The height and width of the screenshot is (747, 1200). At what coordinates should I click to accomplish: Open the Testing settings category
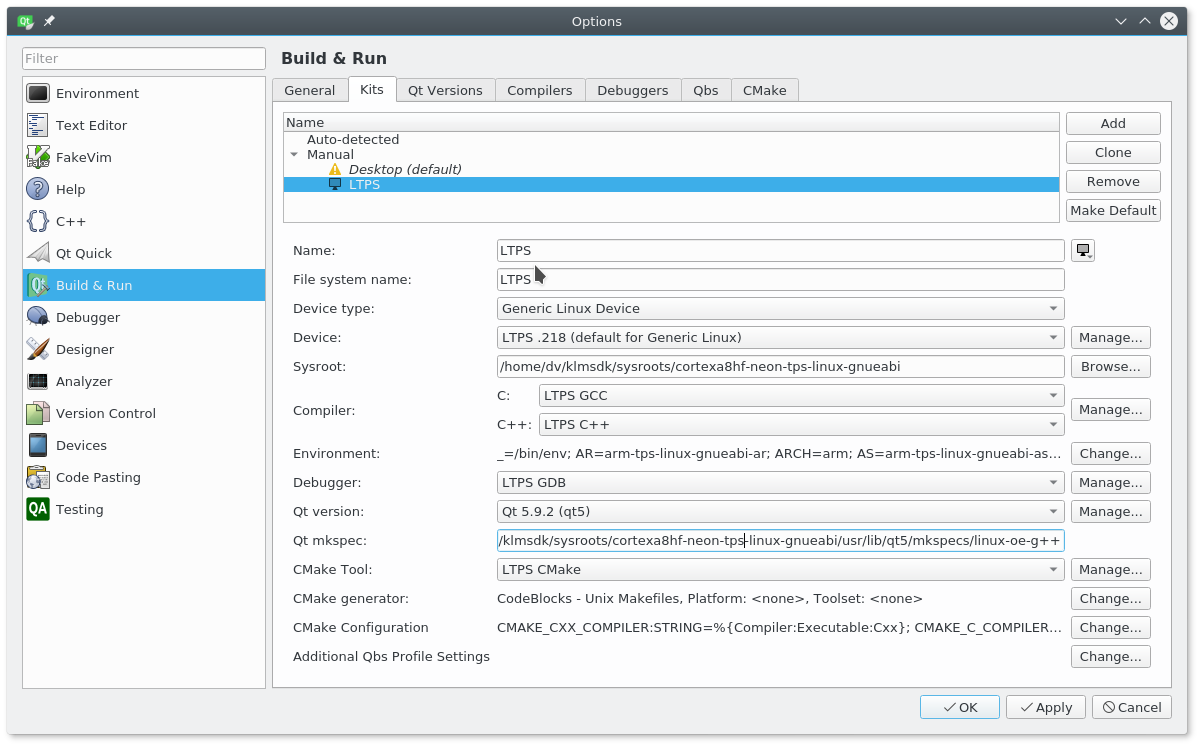pos(79,509)
